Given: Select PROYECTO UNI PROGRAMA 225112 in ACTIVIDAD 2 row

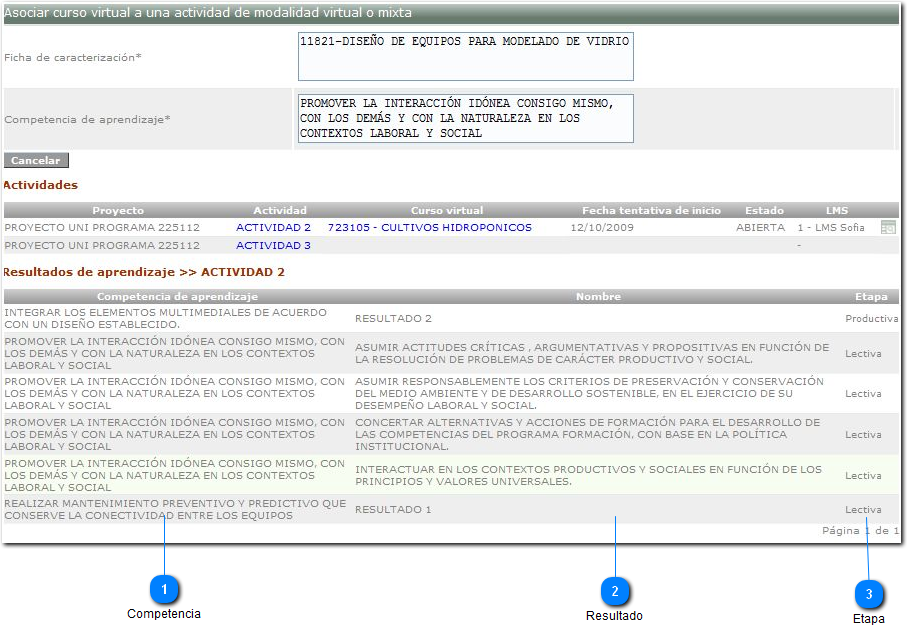Looking at the screenshot, I should coord(102,227).
